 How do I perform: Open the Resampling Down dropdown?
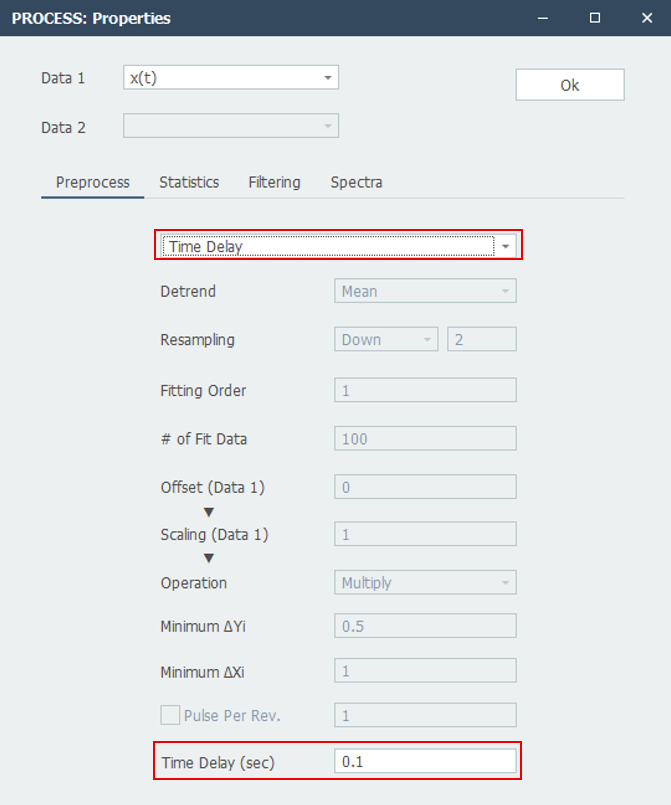386,339
